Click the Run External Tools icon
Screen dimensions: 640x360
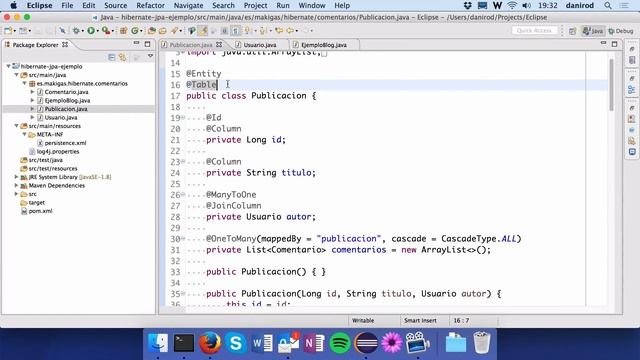[106, 31]
